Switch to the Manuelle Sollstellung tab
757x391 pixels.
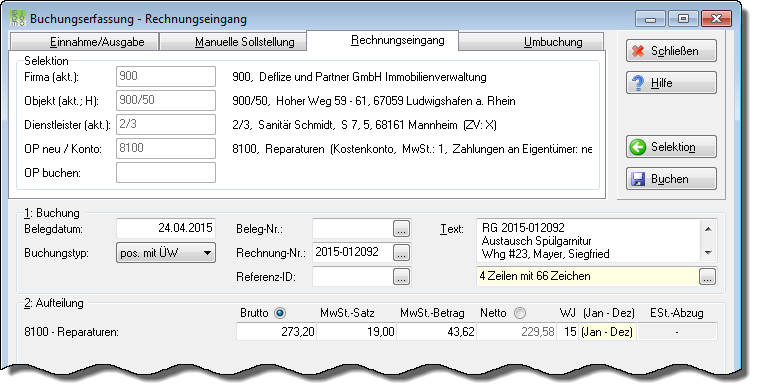(x=234, y=42)
